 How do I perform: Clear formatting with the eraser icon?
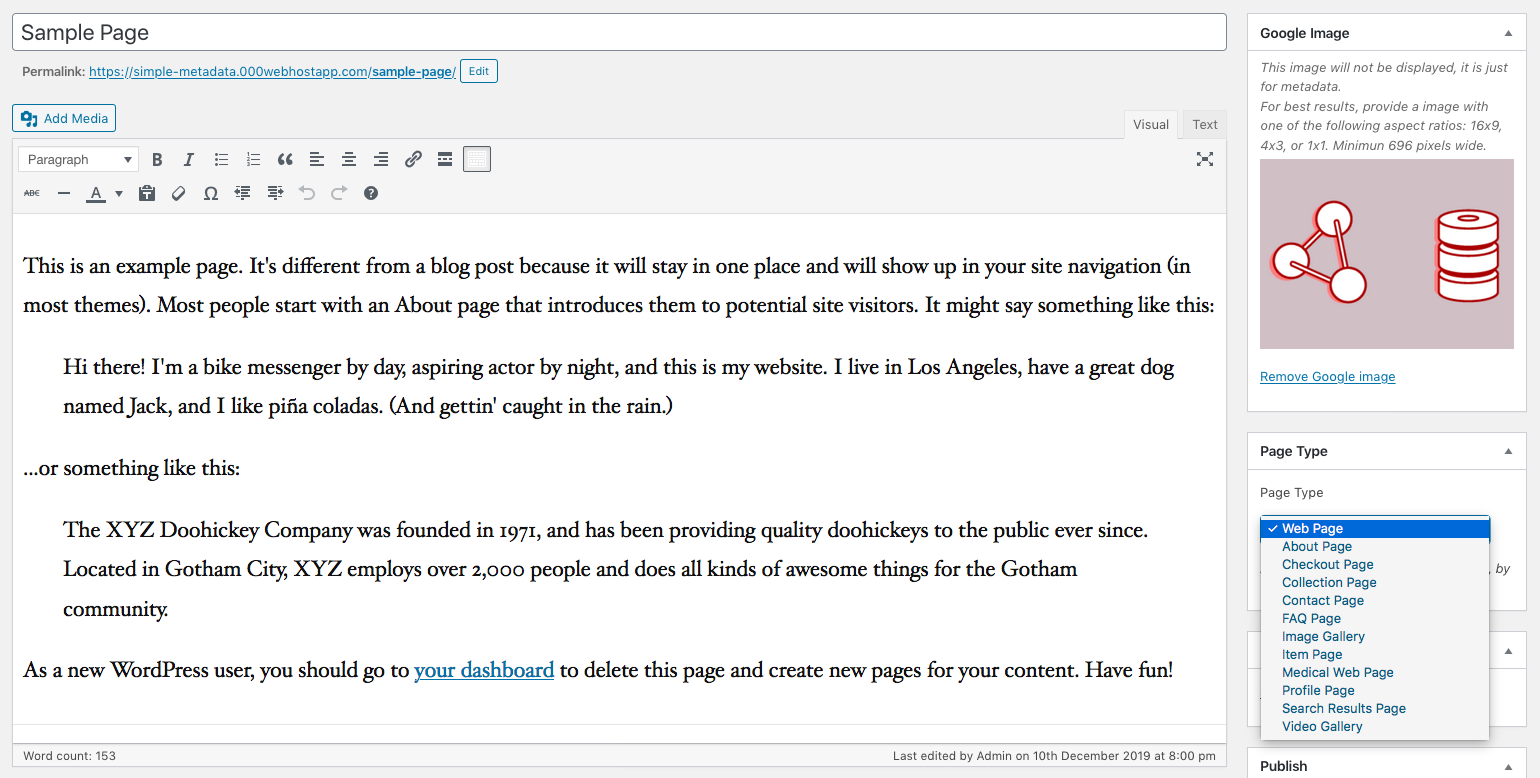pyautogui.click(x=179, y=193)
